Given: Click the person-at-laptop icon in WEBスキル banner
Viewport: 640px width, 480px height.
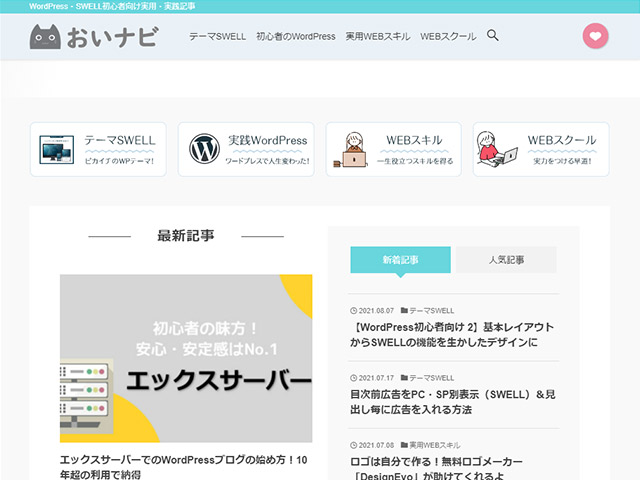Looking at the screenshot, I should click(x=353, y=150).
